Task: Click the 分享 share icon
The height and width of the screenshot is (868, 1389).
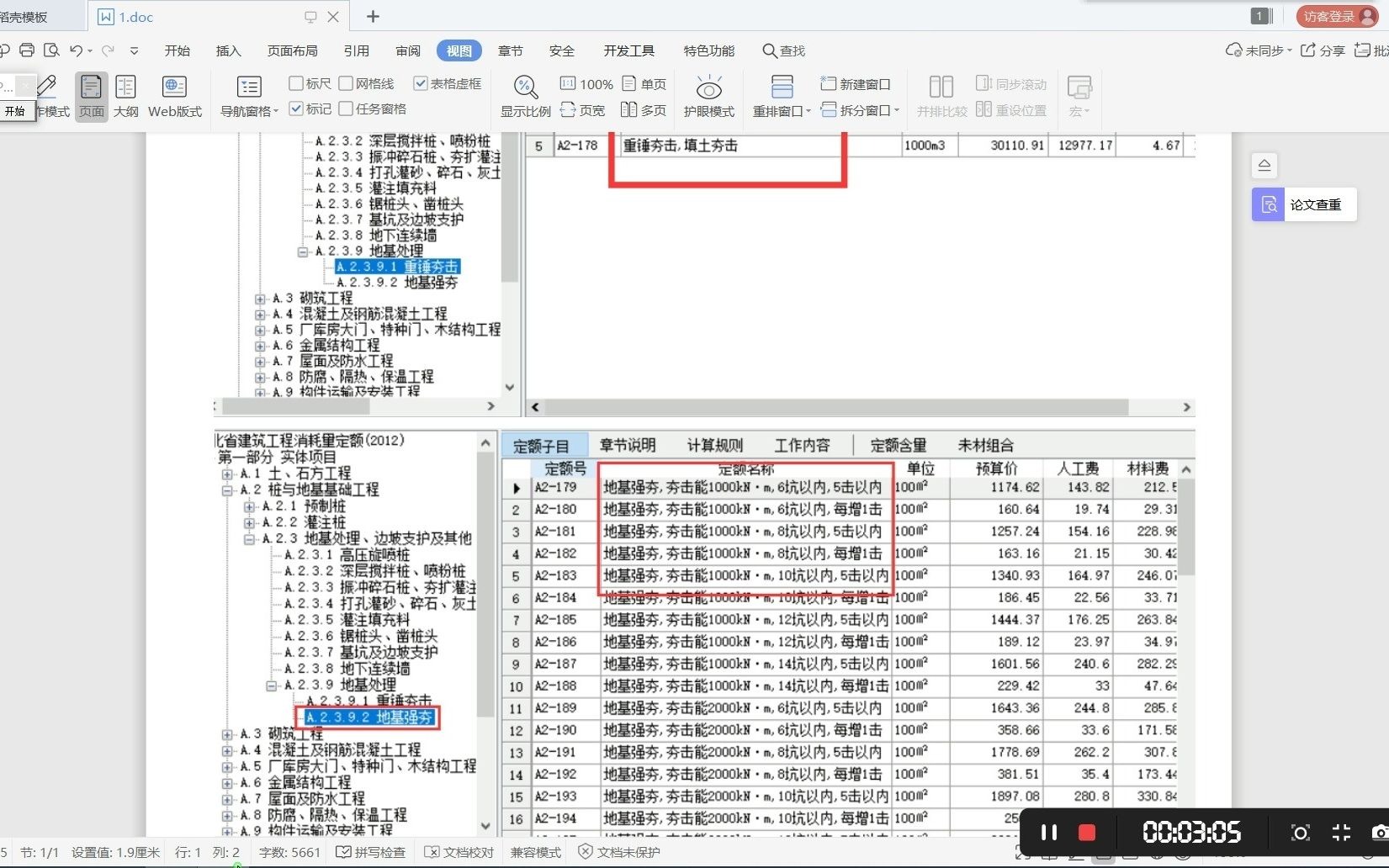Action: (x=1323, y=50)
